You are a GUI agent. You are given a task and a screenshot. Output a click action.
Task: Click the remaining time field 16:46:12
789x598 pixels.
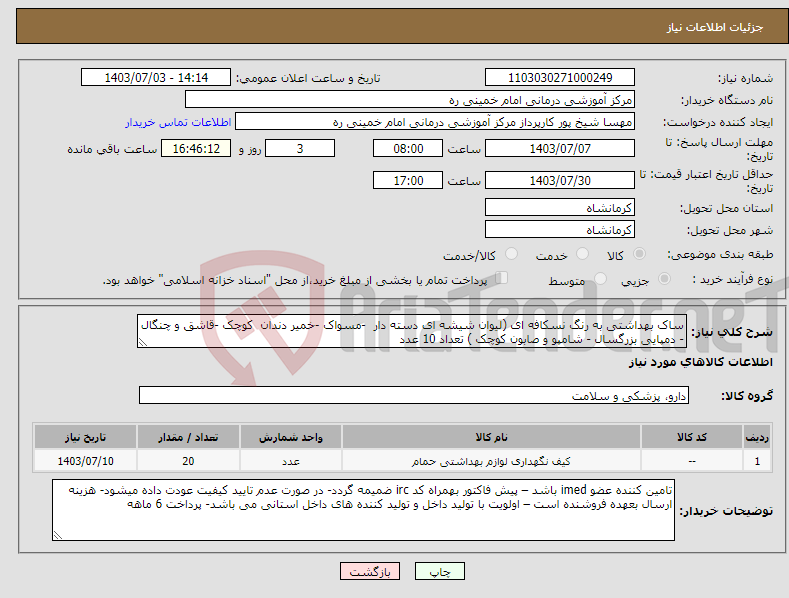(196, 148)
